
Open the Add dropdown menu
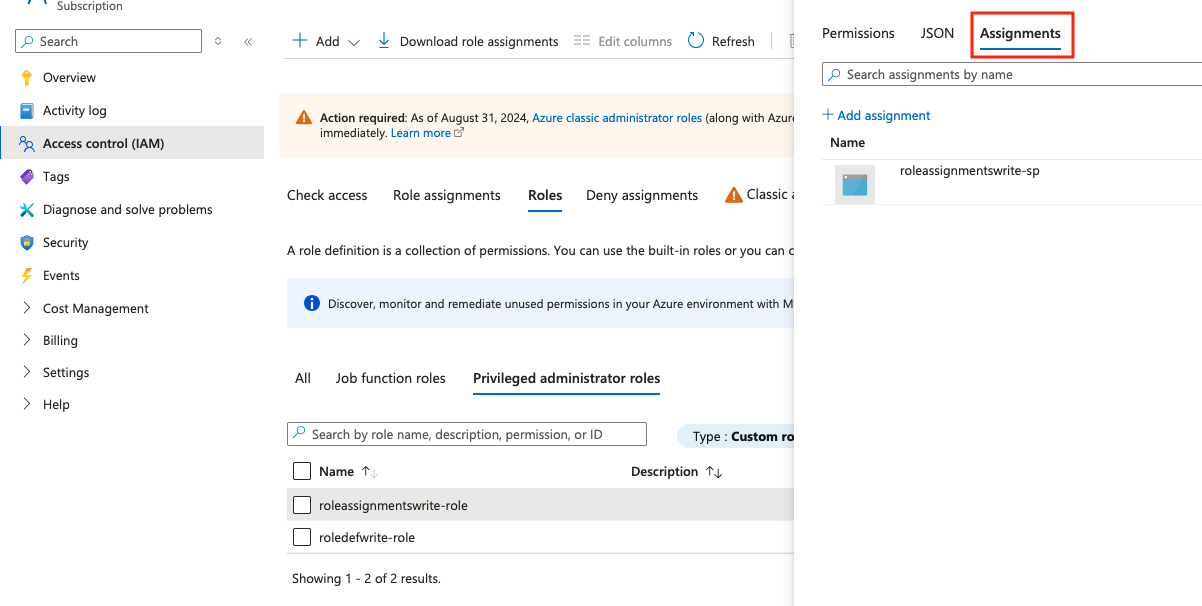click(x=326, y=41)
